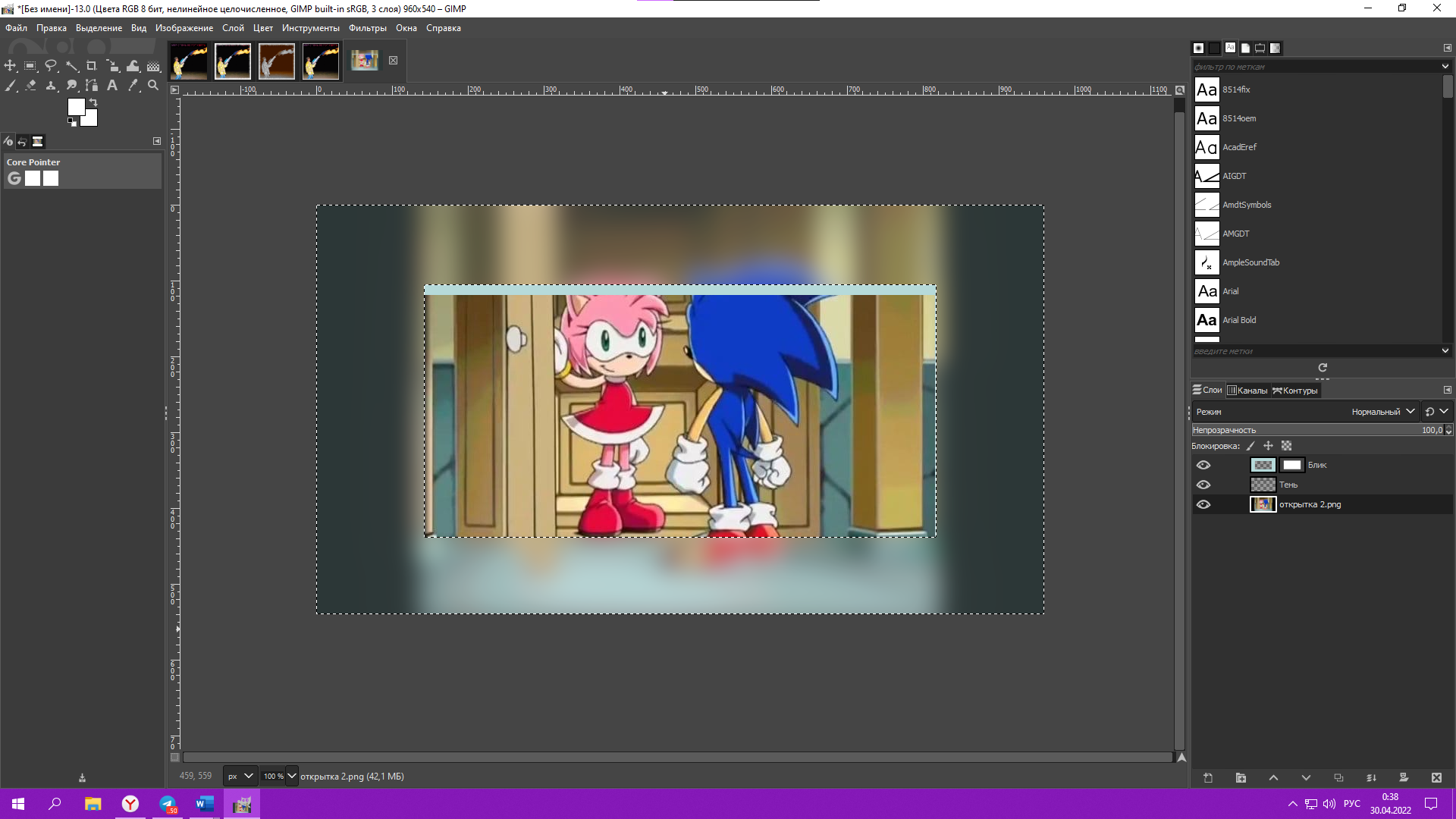This screenshot has width=1456, height=819.
Task: Open the Brushes dock tab
Action: (1198, 48)
